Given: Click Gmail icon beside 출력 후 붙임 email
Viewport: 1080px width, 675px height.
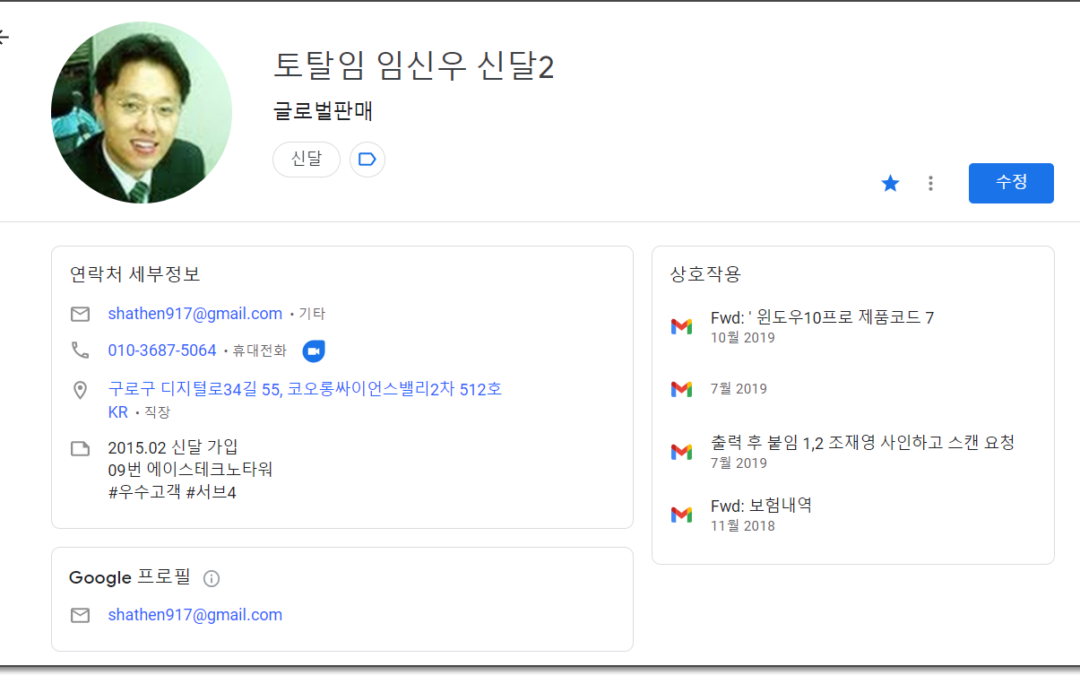Looking at the screenshot, I should pyautogui.click(x=681, y=452).
